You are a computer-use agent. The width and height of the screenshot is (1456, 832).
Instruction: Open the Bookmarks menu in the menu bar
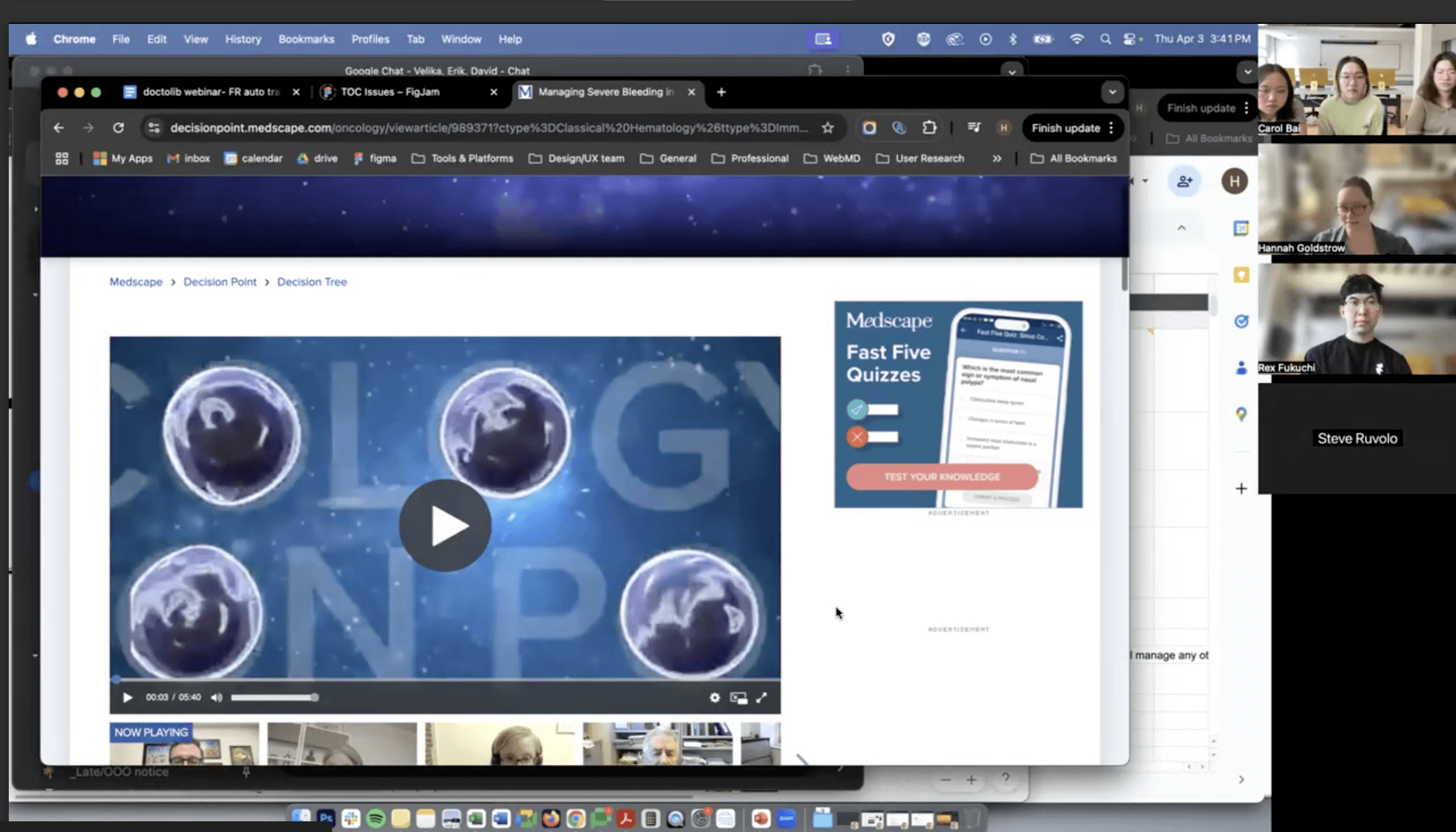[x=306, y=39]
